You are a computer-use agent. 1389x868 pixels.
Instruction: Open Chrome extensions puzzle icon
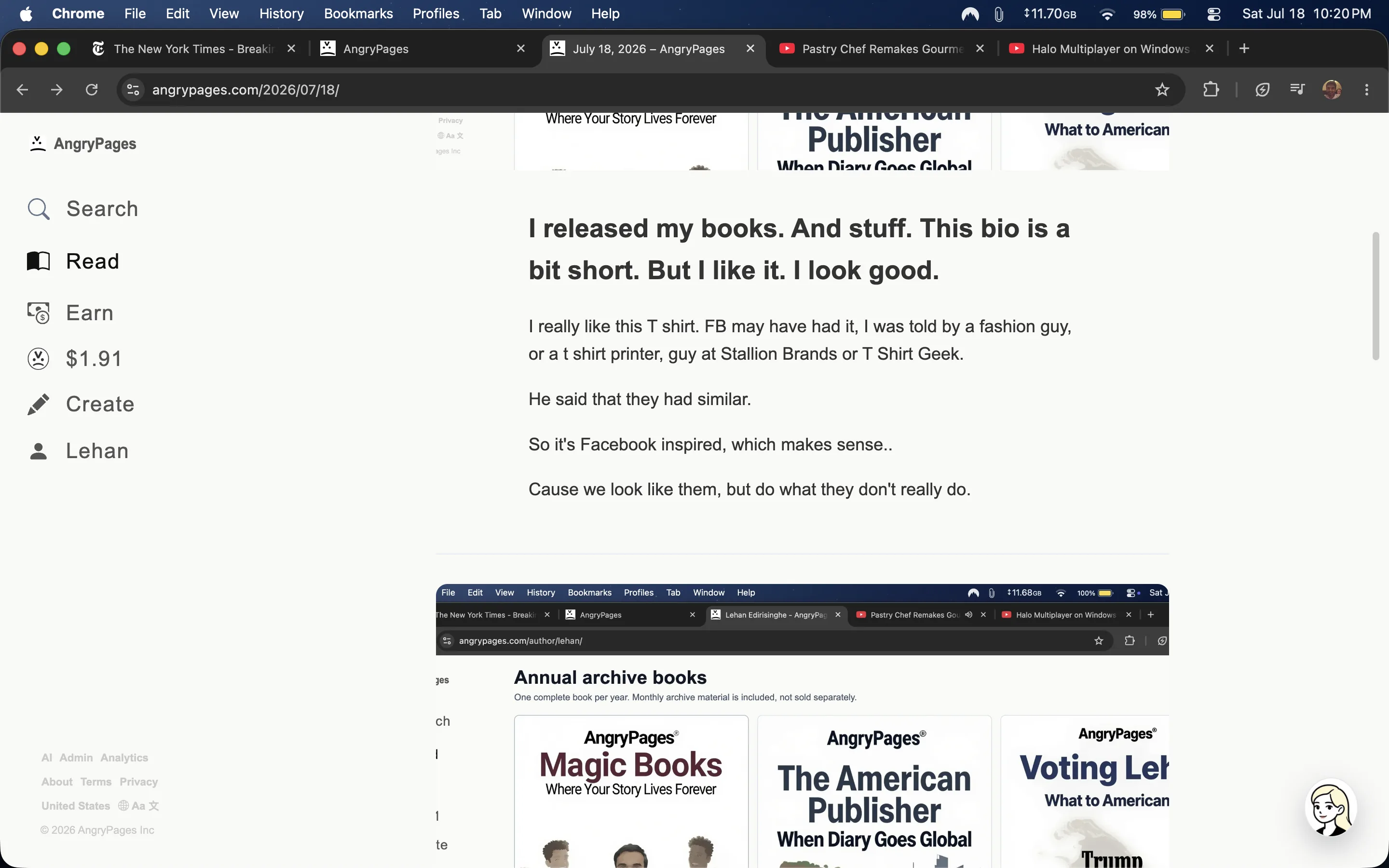point(1211,90)
